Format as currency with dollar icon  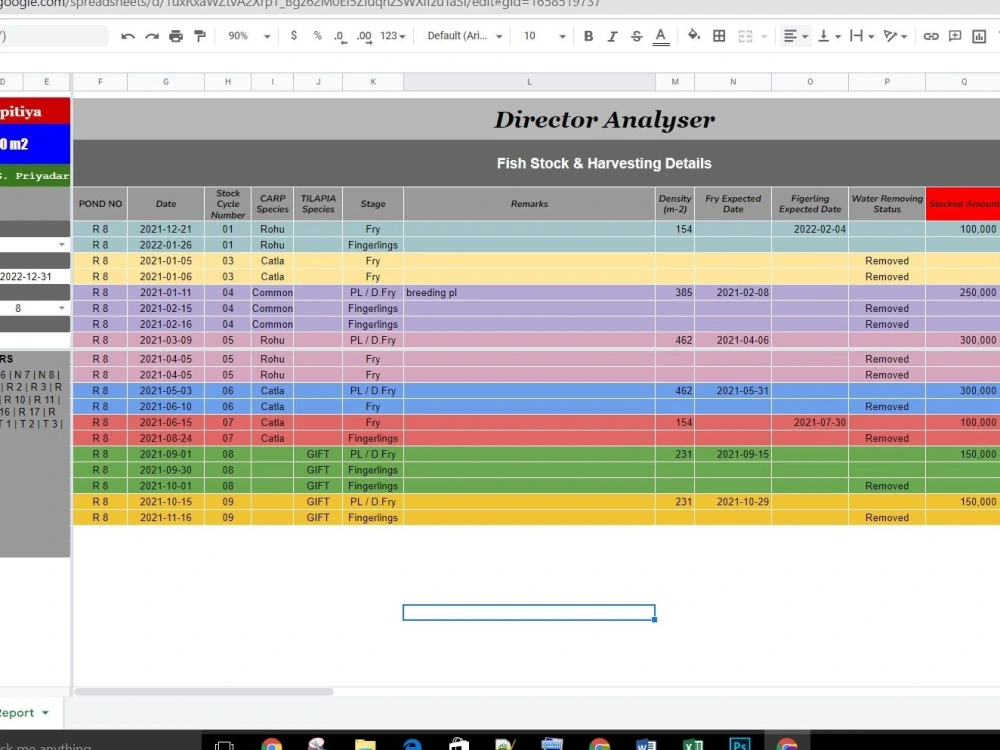tap(293, 36)
